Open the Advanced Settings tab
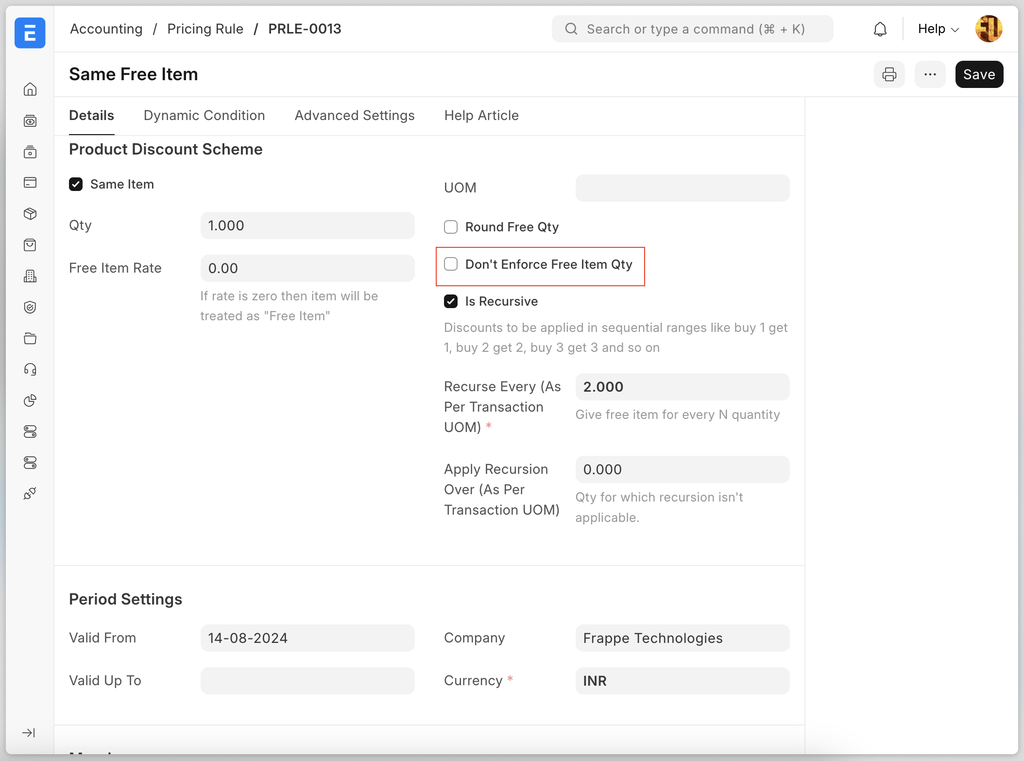 coord(354,115)
